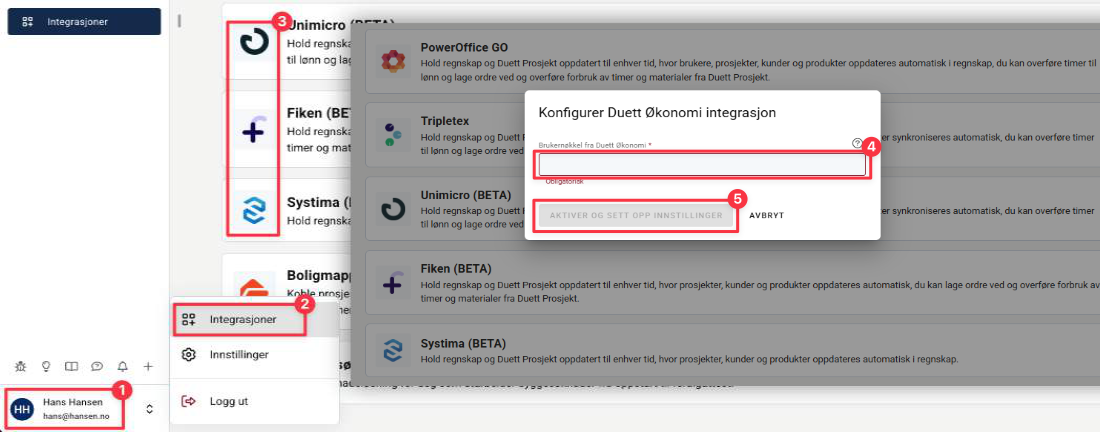Click the Systima logo in the dimmed list
Image resolution: width=1100 pixels, height=432 pixels.
tap(394, 350)
